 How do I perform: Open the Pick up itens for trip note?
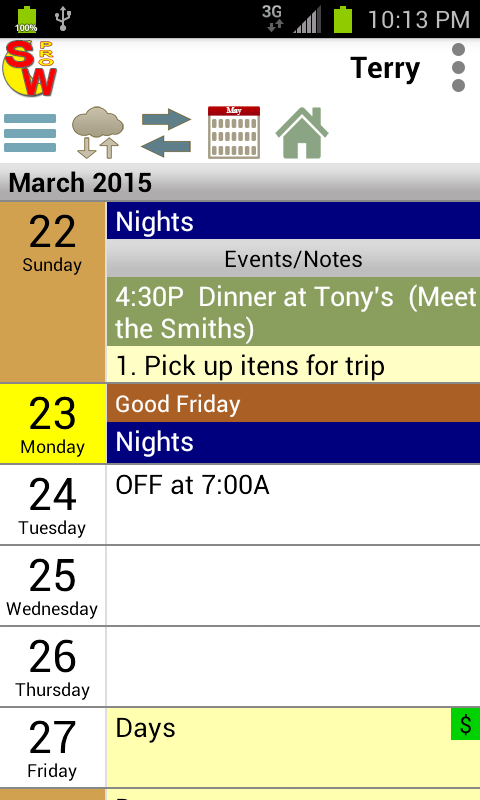point(293,364)
